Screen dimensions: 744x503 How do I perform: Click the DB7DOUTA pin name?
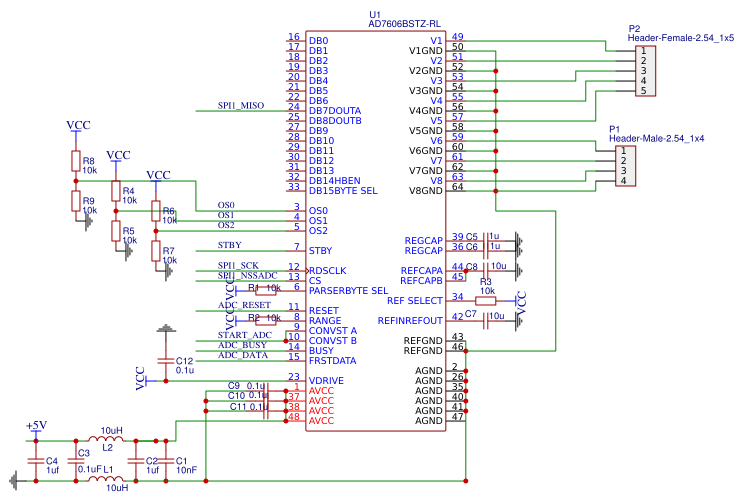pyautogui.click(x=335, y=111)
